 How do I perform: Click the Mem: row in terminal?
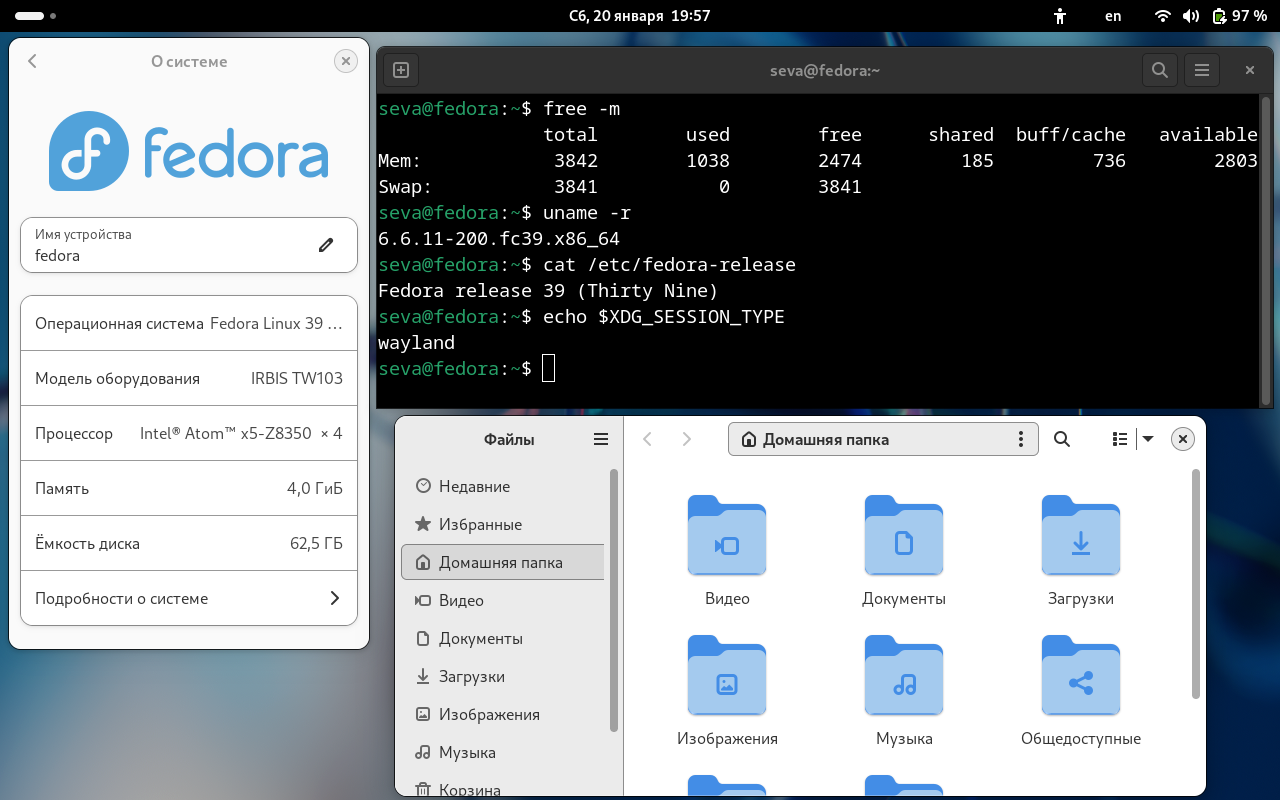(817, 161)
